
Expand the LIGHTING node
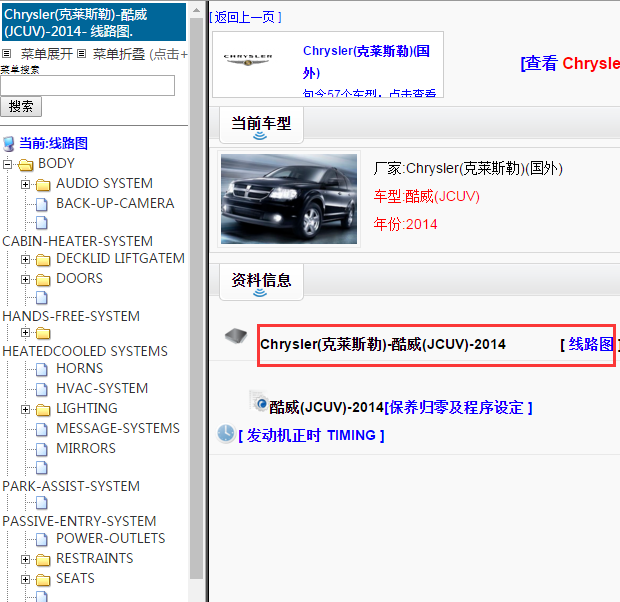(25, 409)
